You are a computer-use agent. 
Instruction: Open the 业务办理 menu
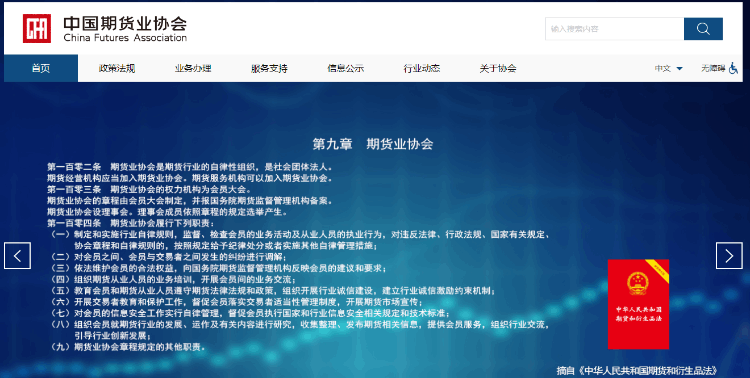pyautogui.click(x=193, y=68)
